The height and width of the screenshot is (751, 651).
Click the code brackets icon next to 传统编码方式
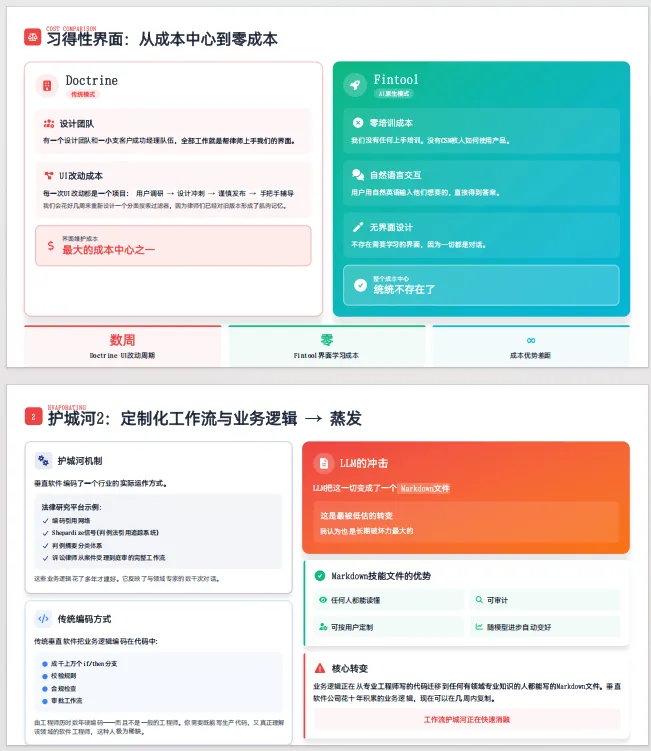click(x=43, y=619)
